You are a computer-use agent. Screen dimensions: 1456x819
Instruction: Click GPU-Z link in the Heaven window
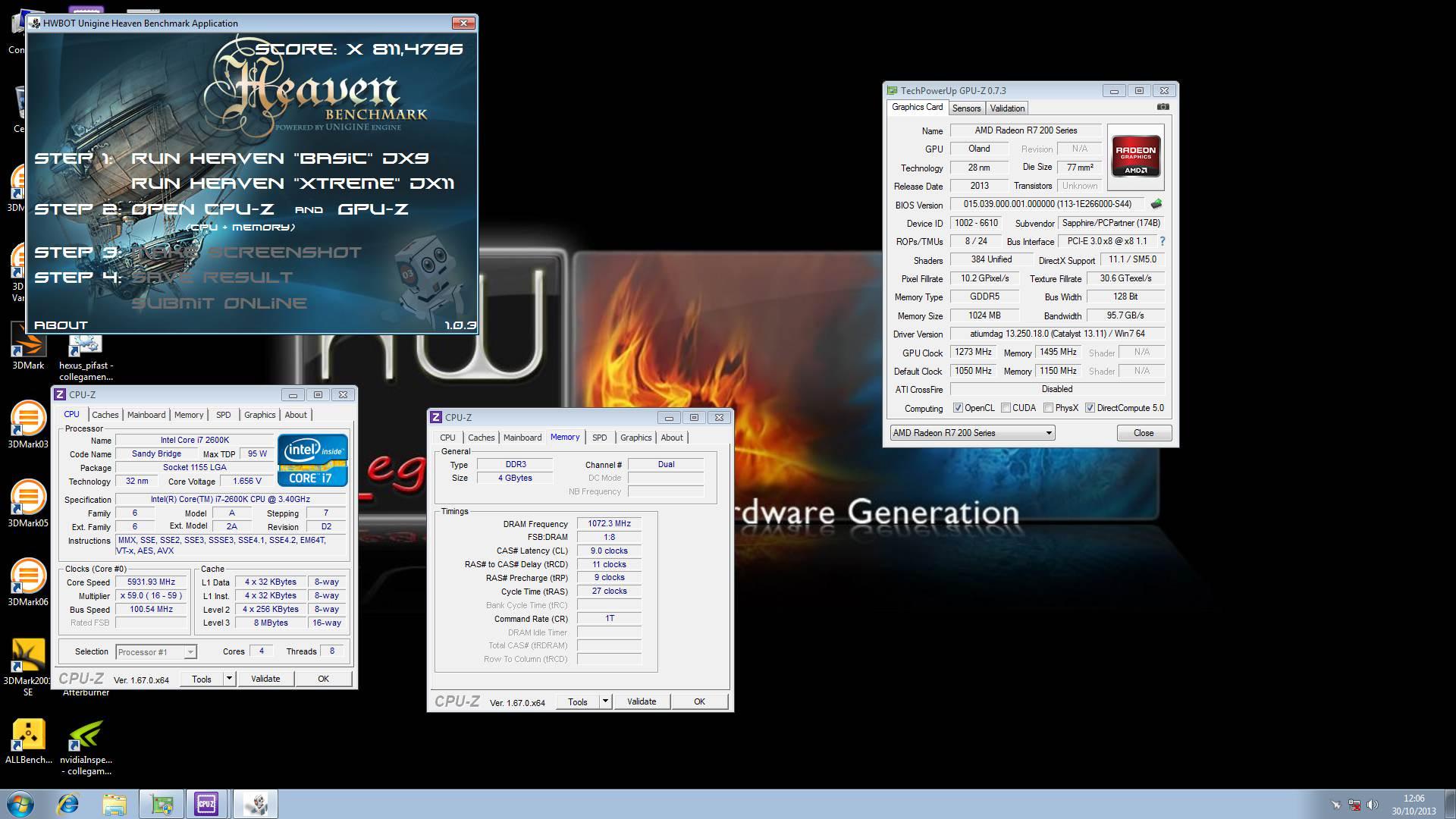click(x=373, y=209)
